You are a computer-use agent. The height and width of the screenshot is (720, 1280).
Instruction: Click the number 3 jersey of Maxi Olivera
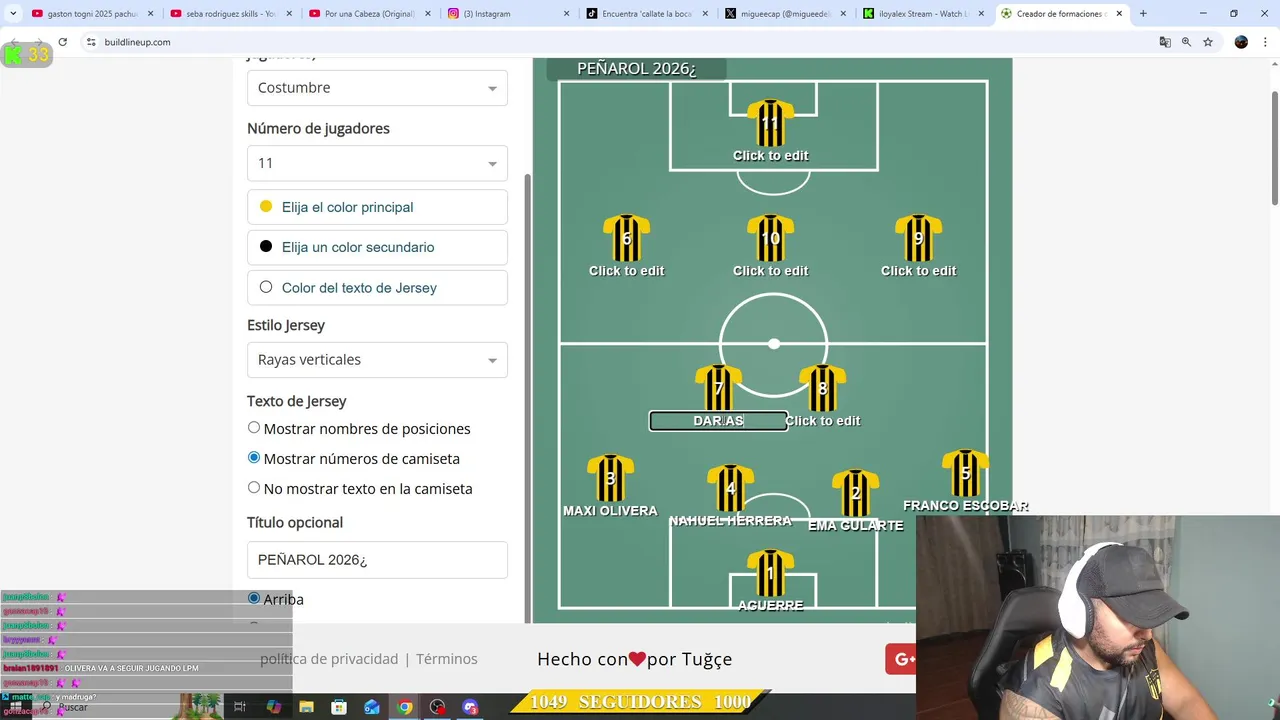point(610,478)
